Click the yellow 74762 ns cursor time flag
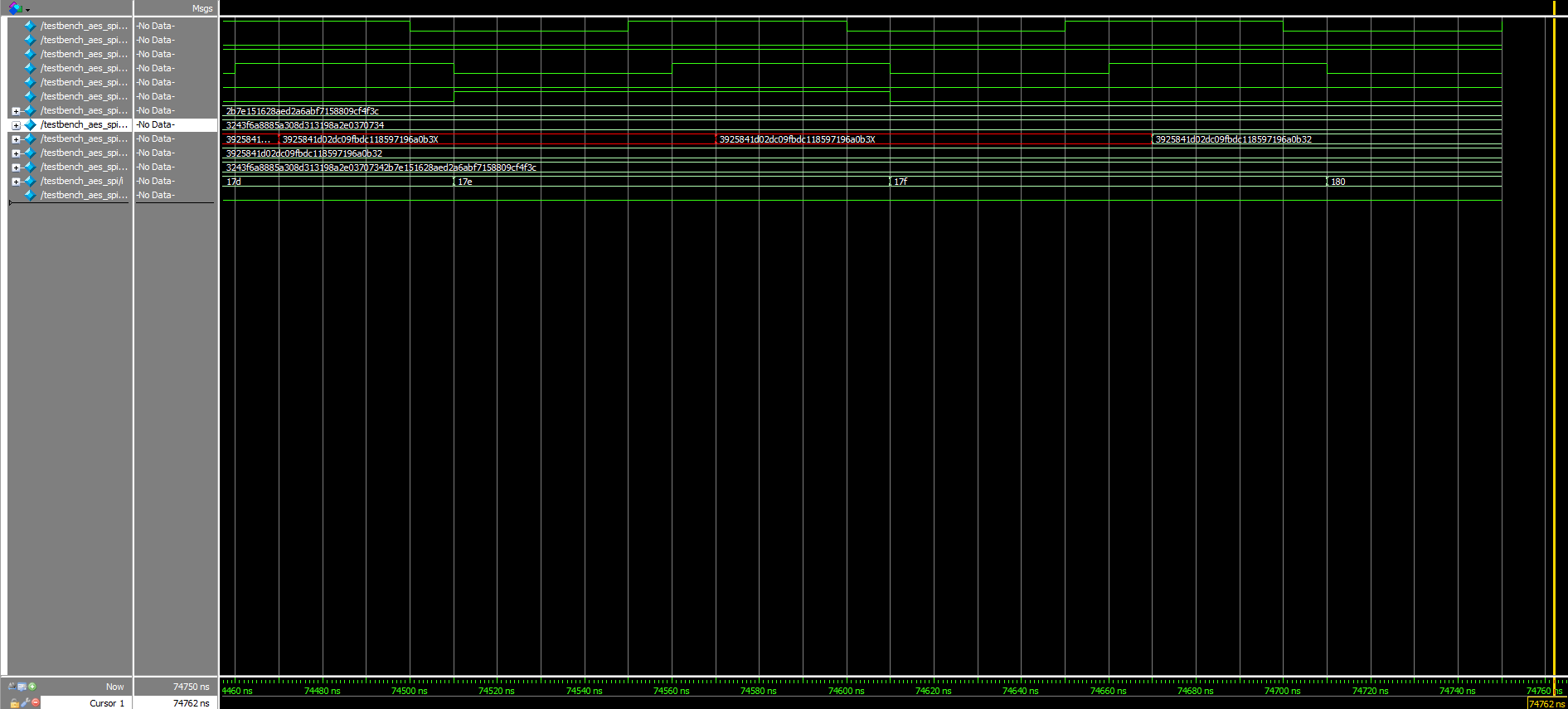The image size is (1568, 709). pyautogui.click(x=1546, y=704)
